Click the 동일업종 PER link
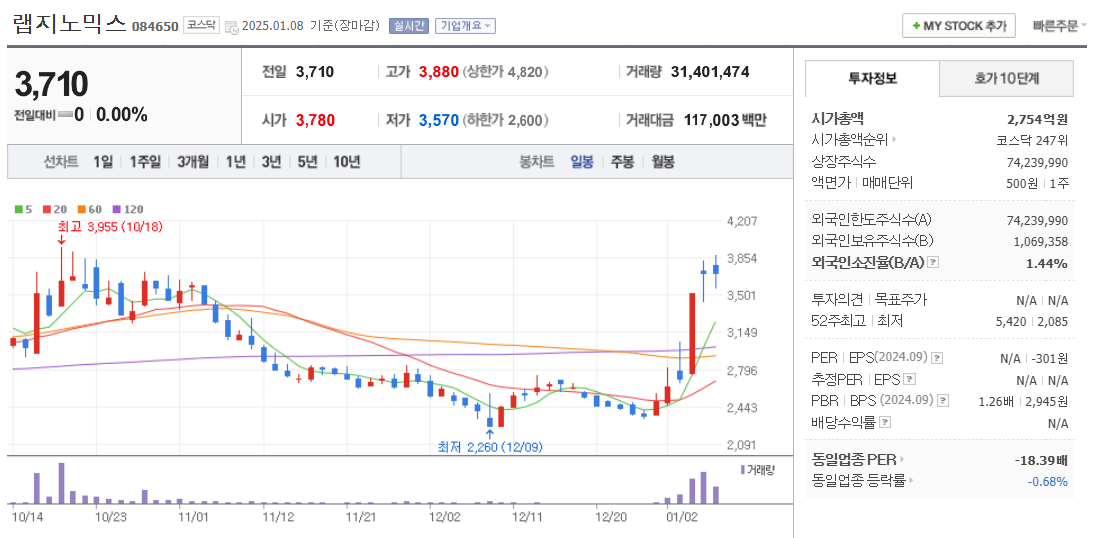This screenshot has height=538, width=1093. pos(854,460)
